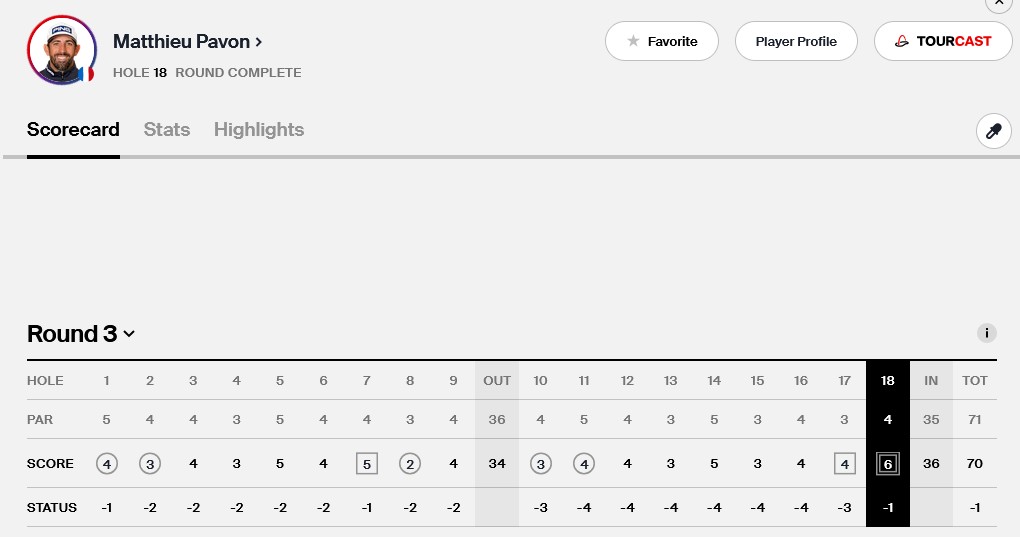
Task: Click the star icon in Favorite
Action: click(x=633, y=41)
